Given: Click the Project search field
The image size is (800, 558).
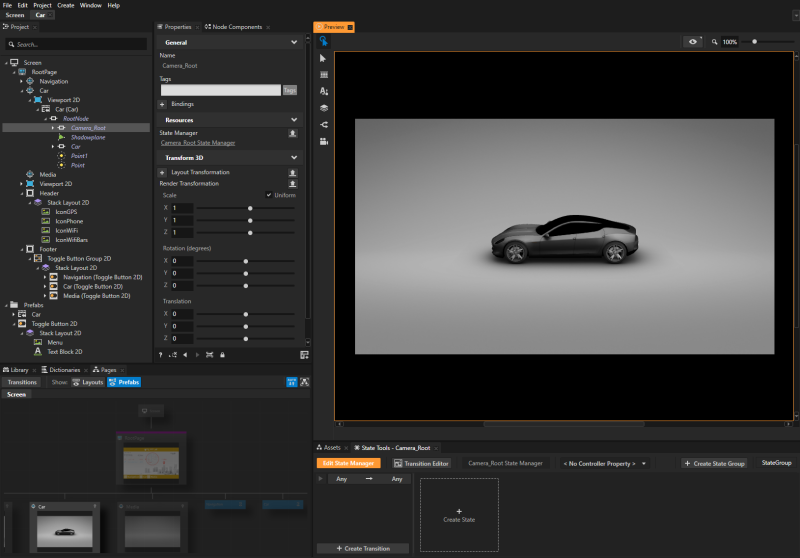Looking at the screenshot, I should 78,44.
